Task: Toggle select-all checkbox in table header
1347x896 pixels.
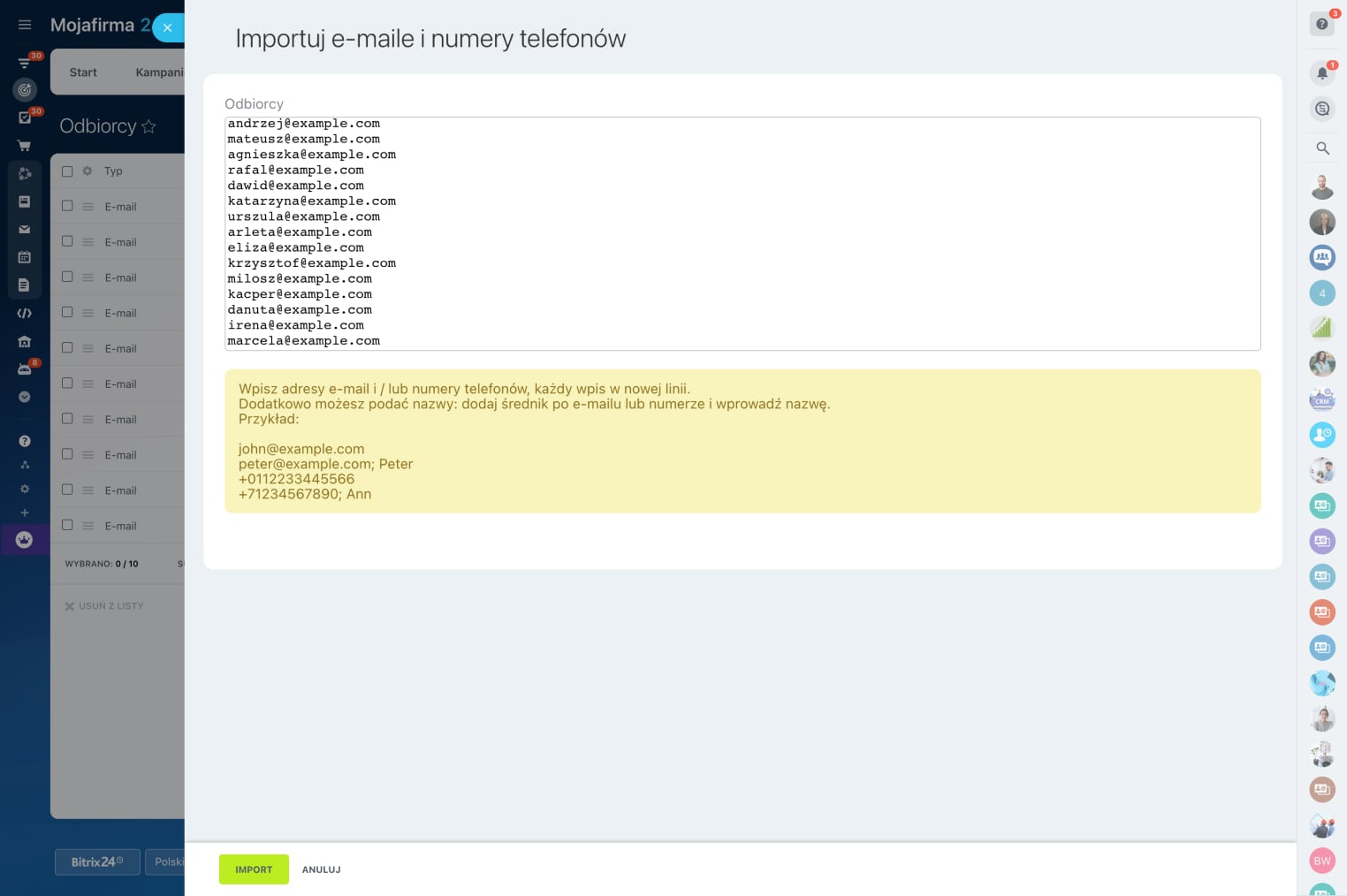Action: click(x=67, y=171)
